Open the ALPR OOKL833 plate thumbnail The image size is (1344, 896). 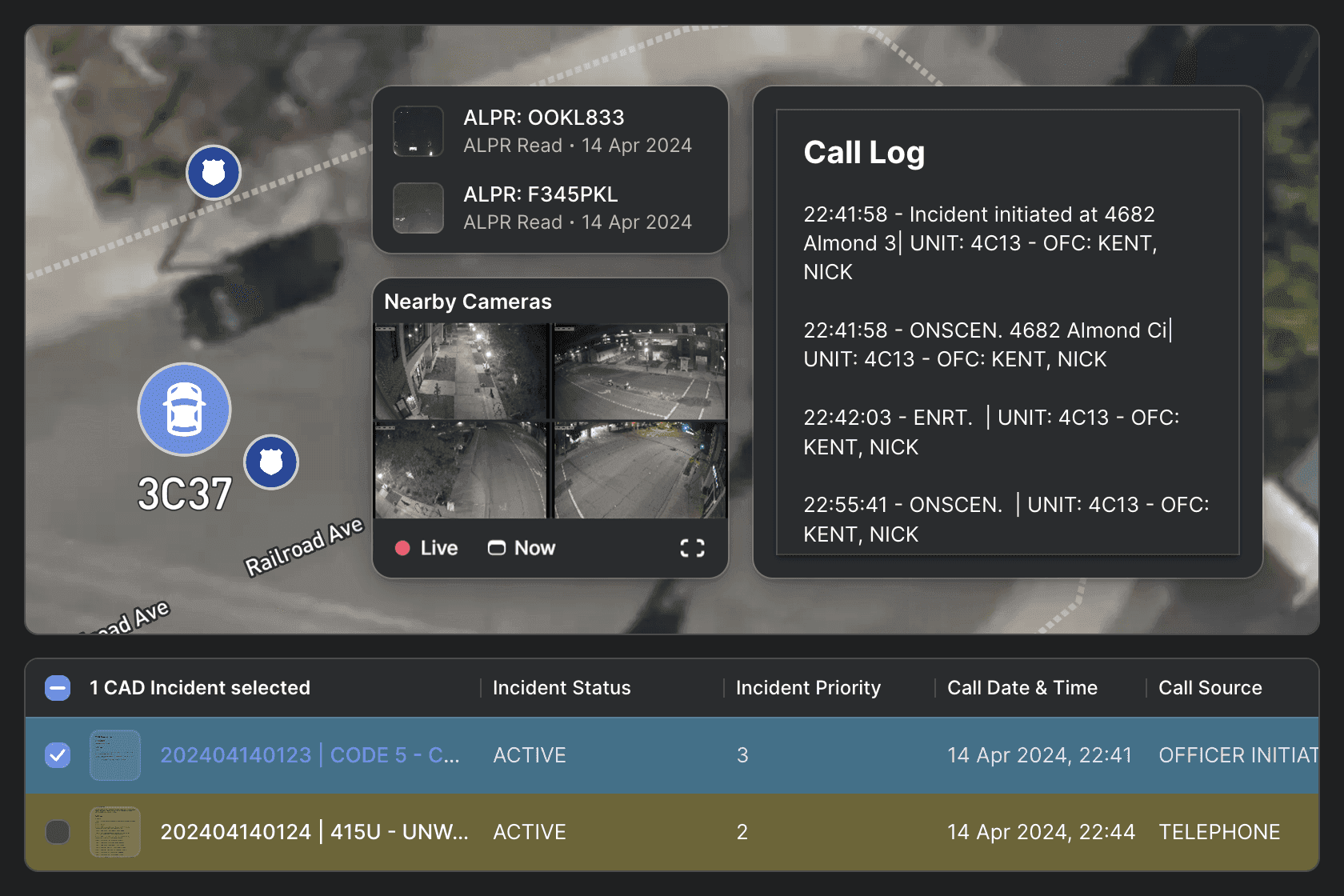pos(418,131)
